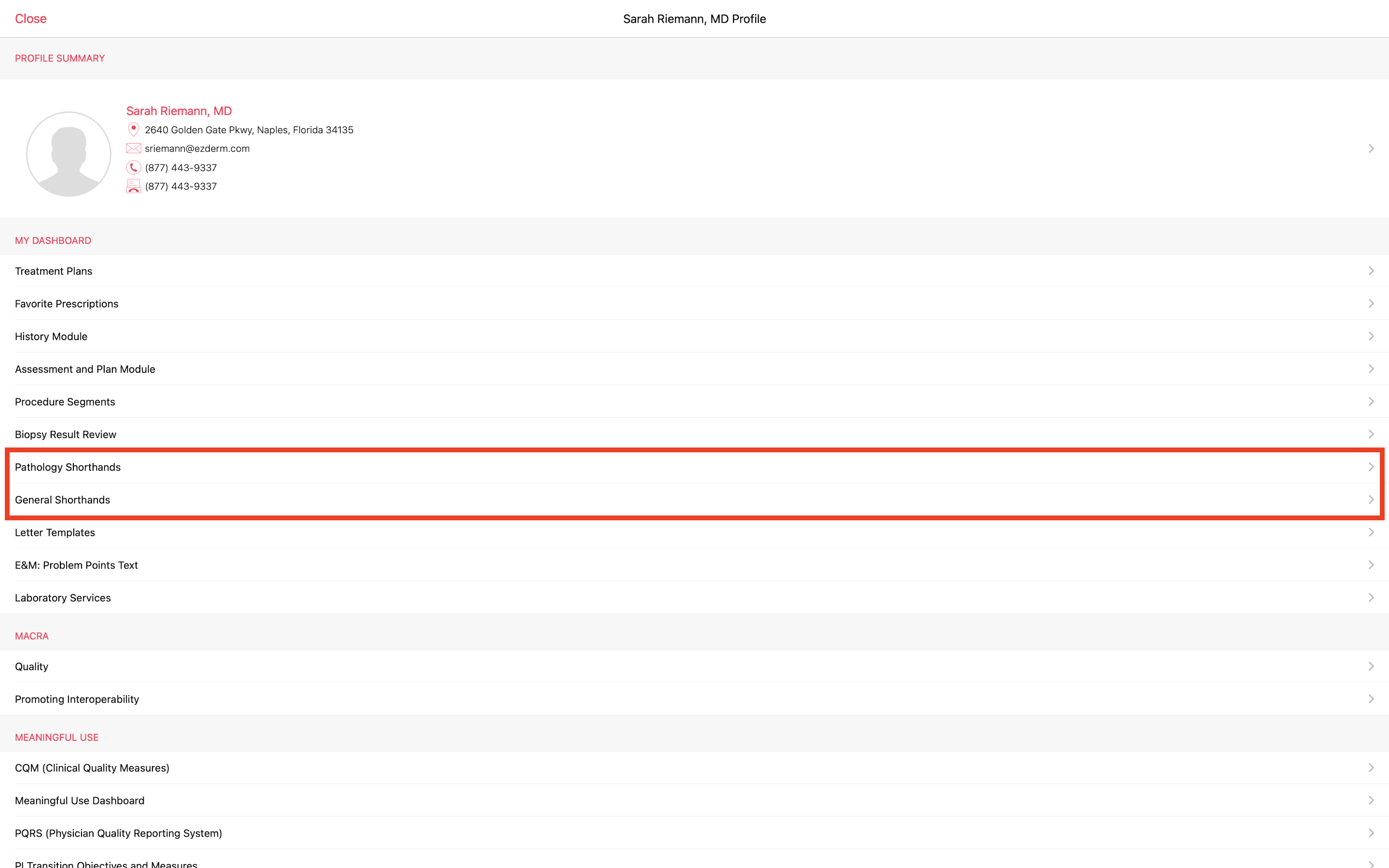
Task: Click chevron on Promoting Interoperability row
Action: click(1371, 699)
